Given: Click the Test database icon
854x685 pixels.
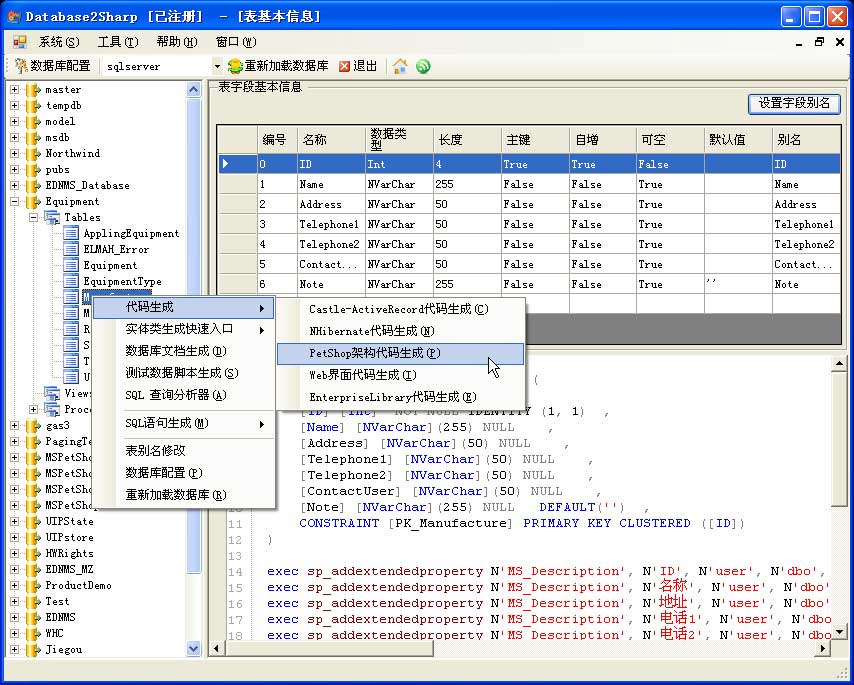Looking at the screenshot, I should (x=34, y=601).
